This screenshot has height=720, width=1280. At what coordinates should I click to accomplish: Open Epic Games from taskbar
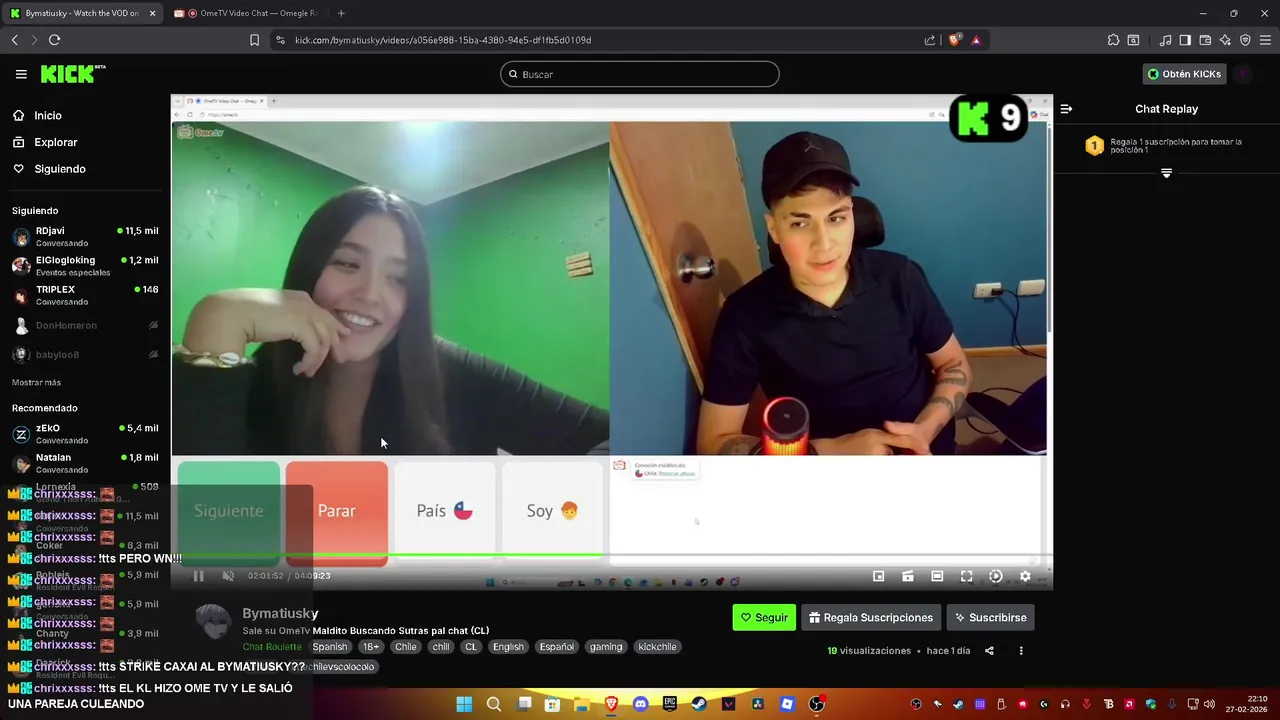pos(670,704)
